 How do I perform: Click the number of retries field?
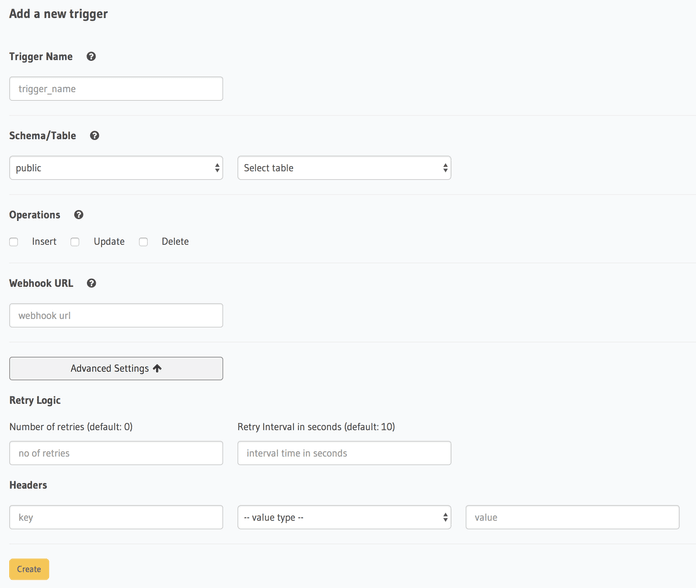click(x=116, y=453)
